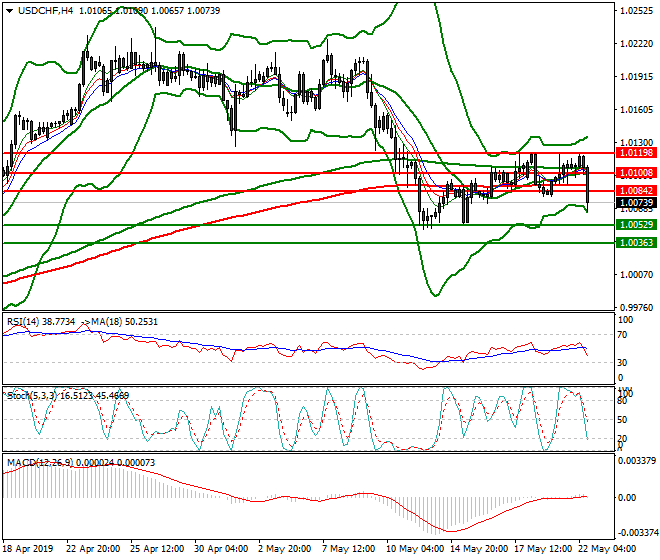Select the 17 May 12:00 time axis label
660x560 pixels.
(x=544, y=549)
